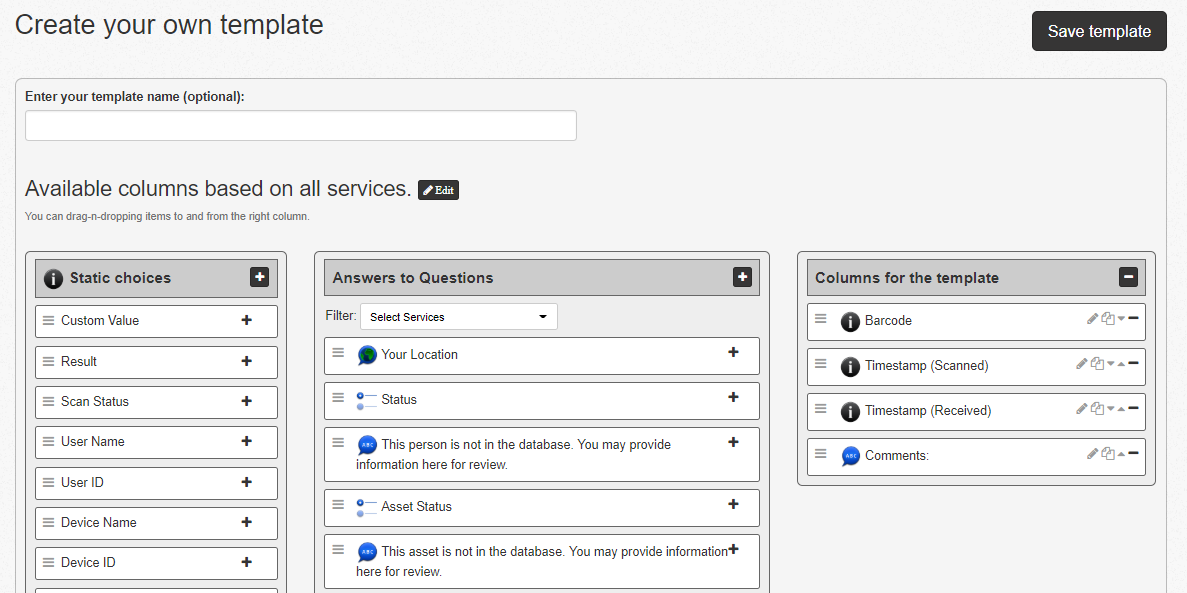1187x593 pixels.
Task: Add Device ID using its plus icon
Action: pyautogui.click(x=246, y=562)
